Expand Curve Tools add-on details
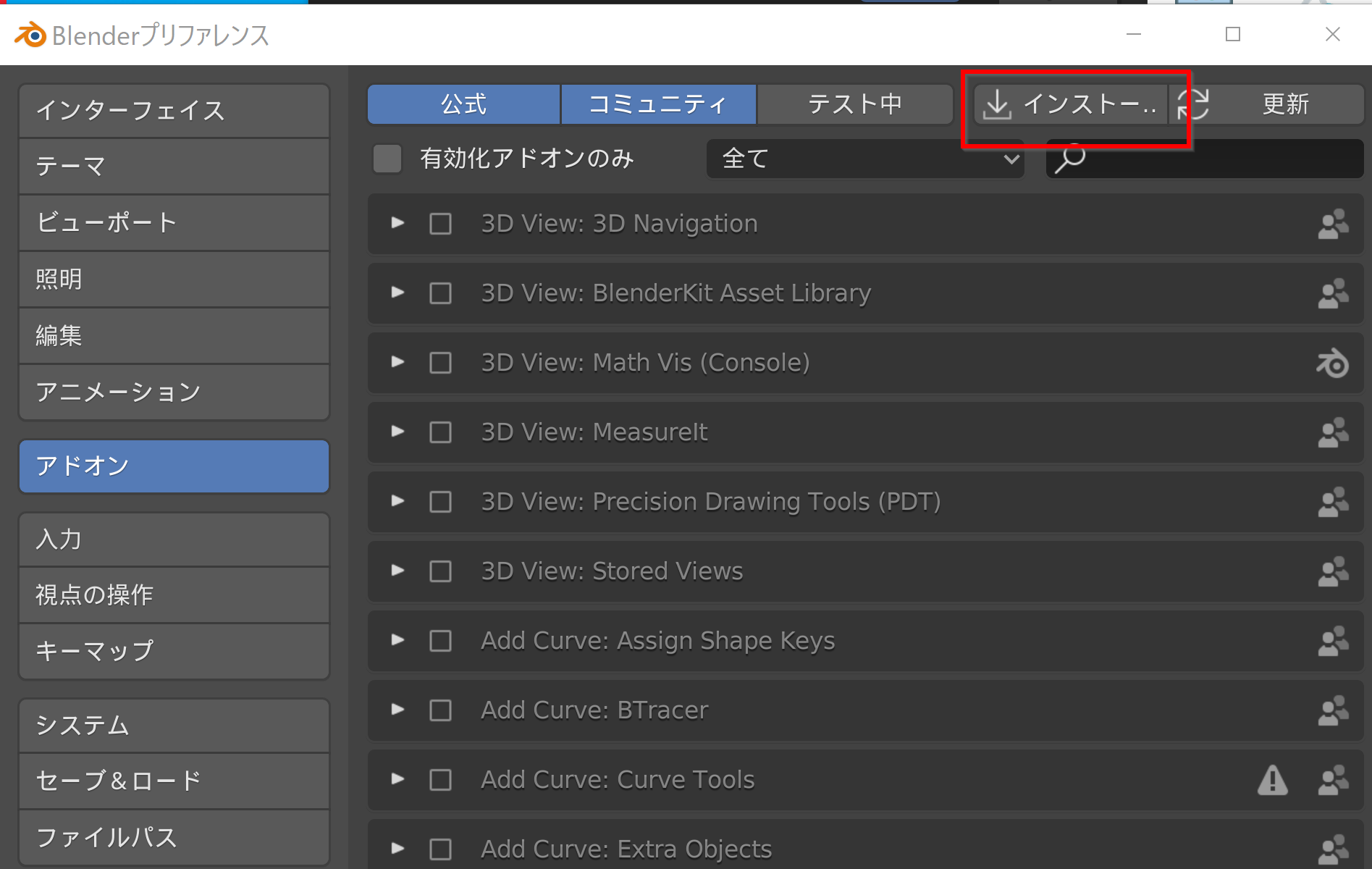 coord(397,779)
